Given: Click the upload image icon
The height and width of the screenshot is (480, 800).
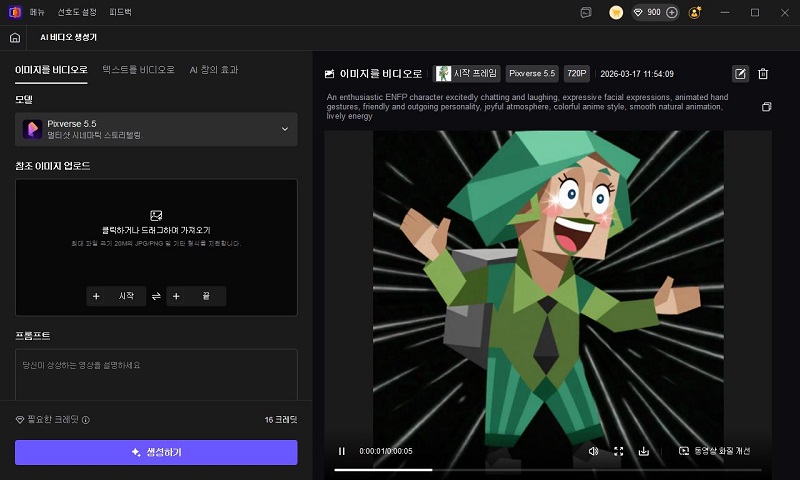Looking at the screenshot, I should coord(156,215).
